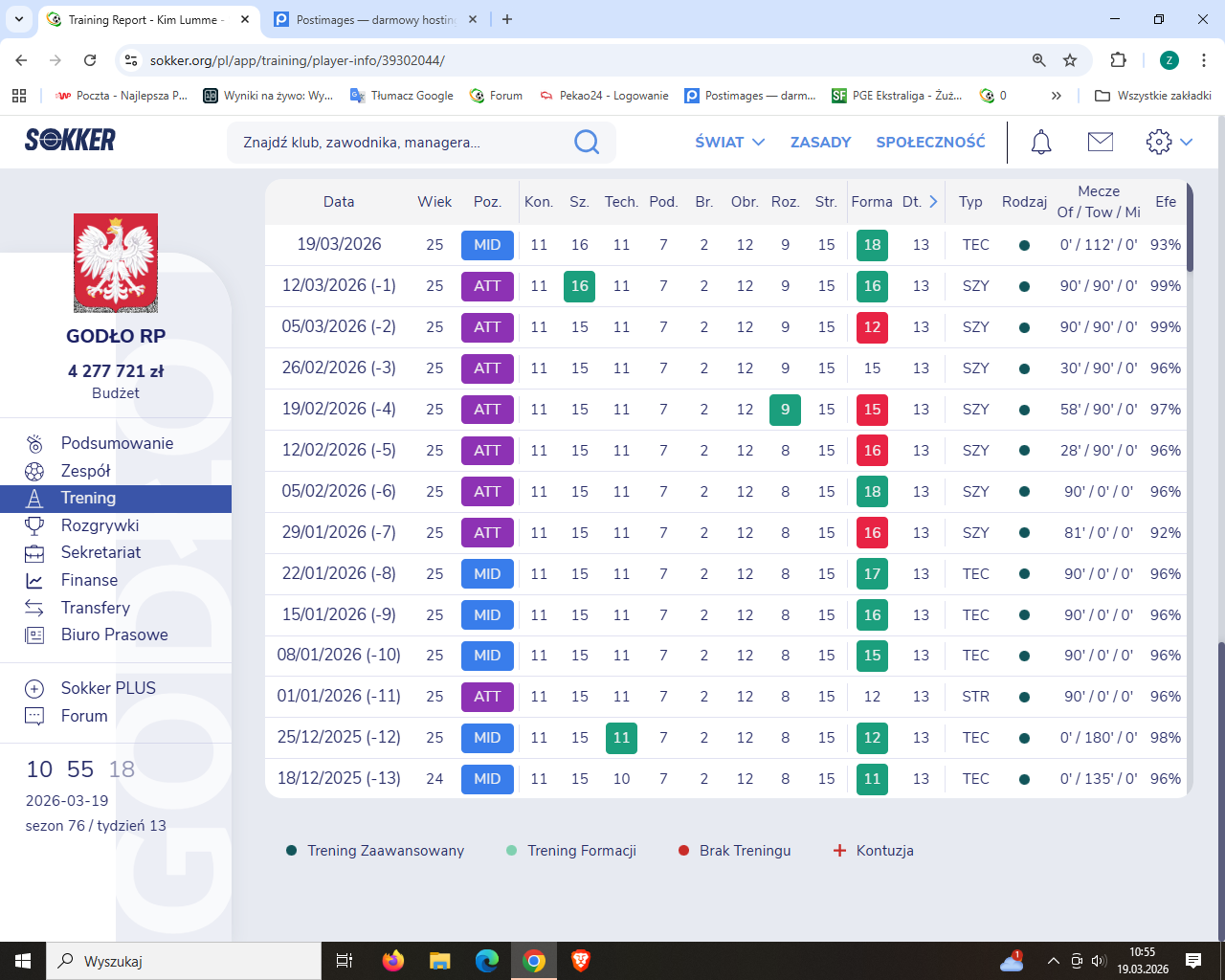Click green Roz. 9 in 19/02/2026 row
The image size is (1225, 980).
tap(785, 410)
